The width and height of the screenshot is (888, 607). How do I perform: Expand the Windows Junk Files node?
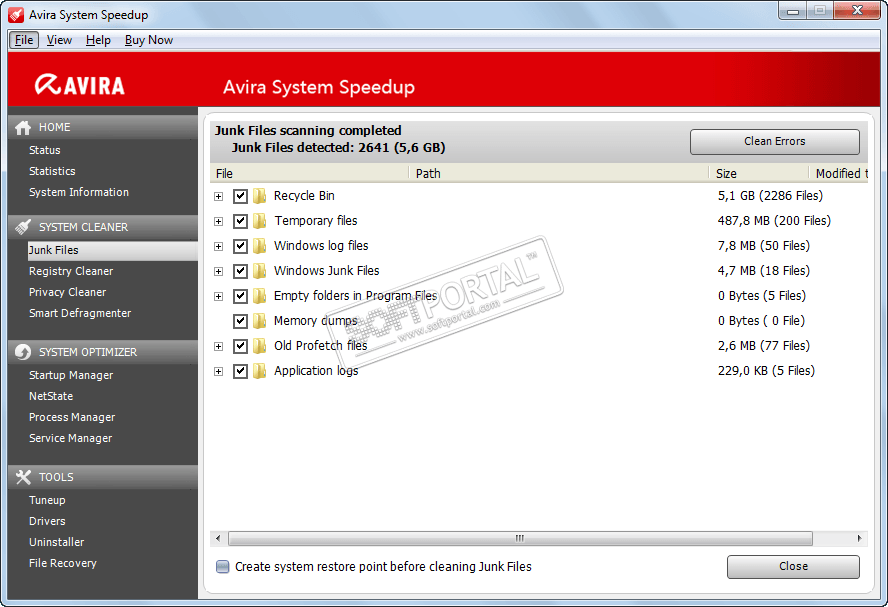click(219, 271)
